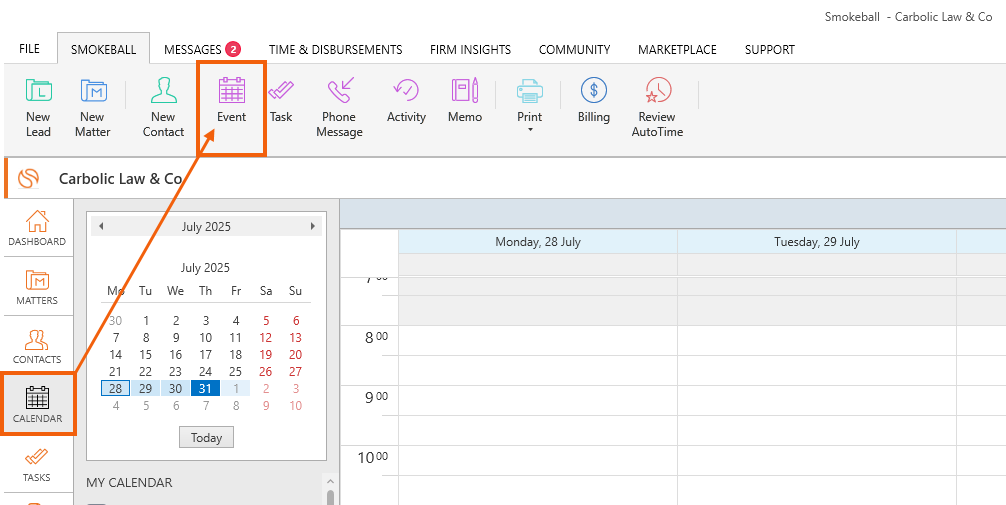This screenshot has width=1006, height=505.
Task: Jump to Today in mini calendar
Action: tap(206, 438)
